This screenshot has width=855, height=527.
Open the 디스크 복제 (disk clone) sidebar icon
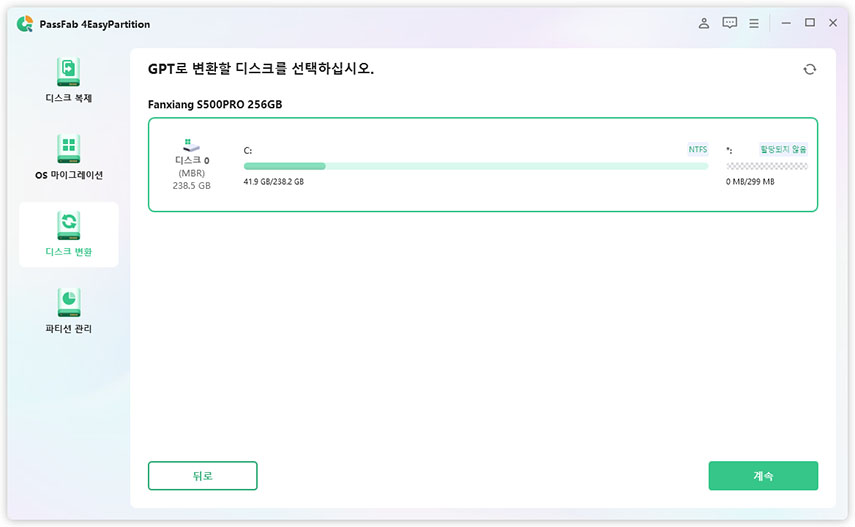[x=68, y=73]
